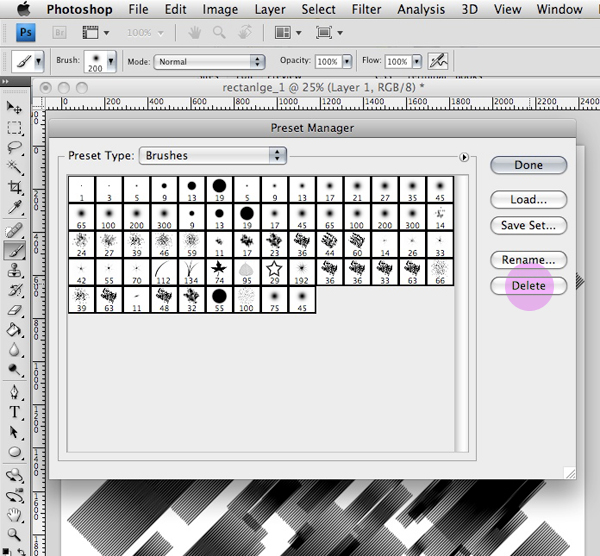The image size is (600, 556).
Task: Select the grass brush preset 134
Action: pyautogui.click(x=192, y=272)
